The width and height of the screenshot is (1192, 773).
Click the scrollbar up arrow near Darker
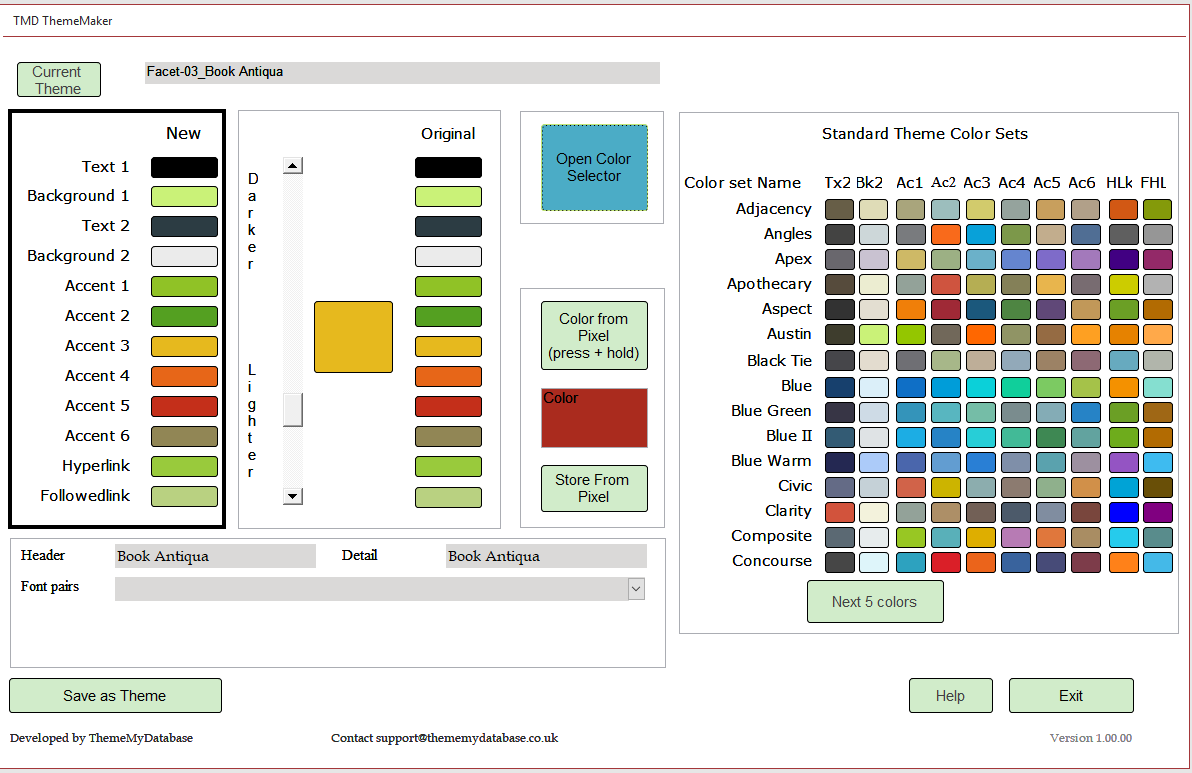coord(292,166)
